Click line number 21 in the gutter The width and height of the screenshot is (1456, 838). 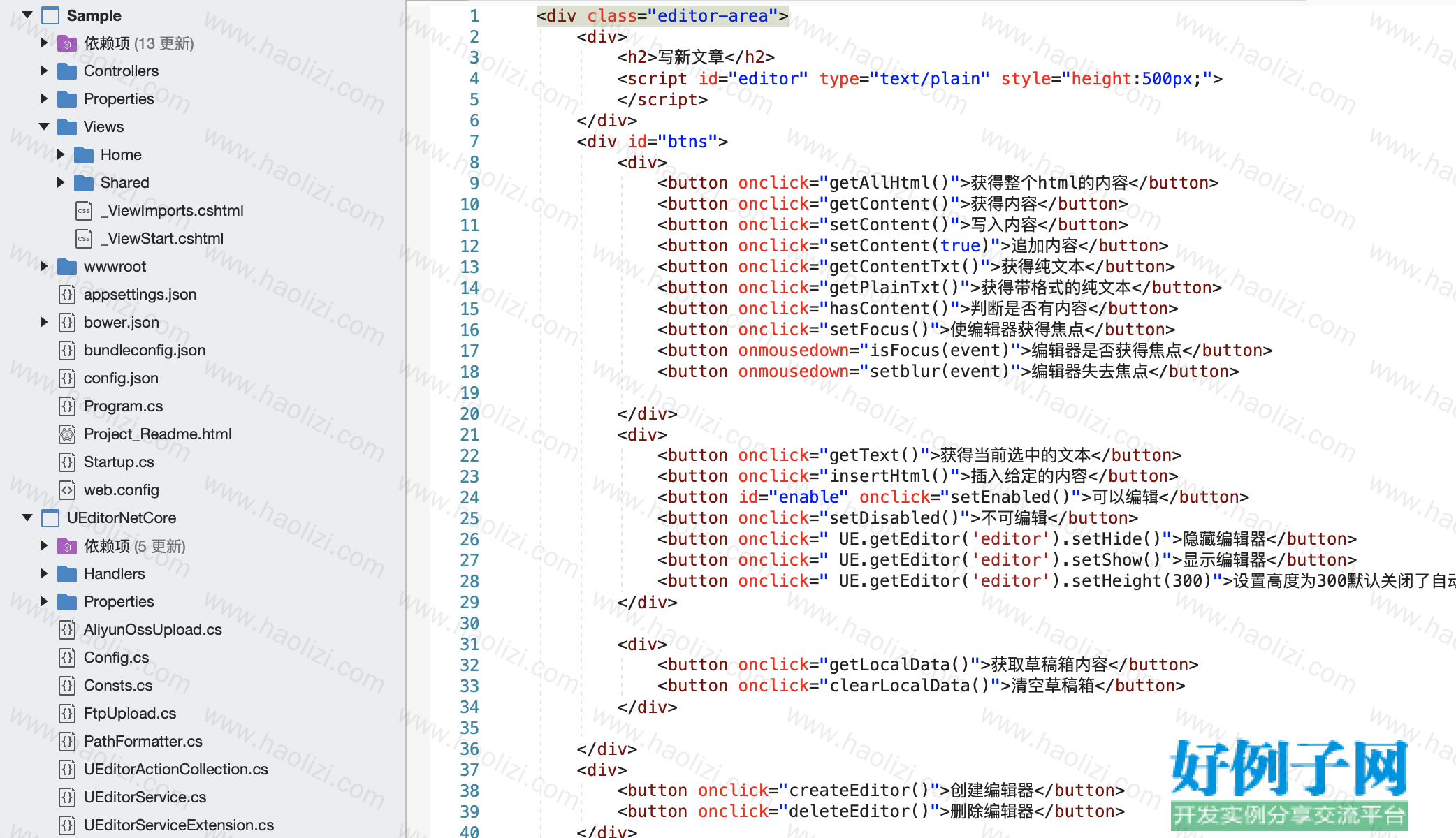pos(469,434)
